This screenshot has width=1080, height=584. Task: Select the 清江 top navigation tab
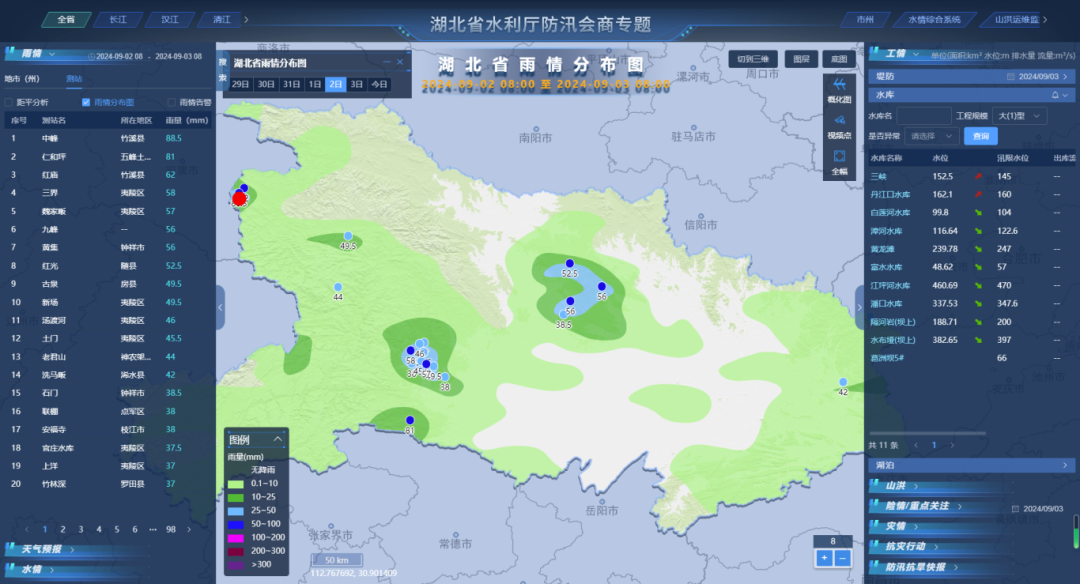point(221,20)
